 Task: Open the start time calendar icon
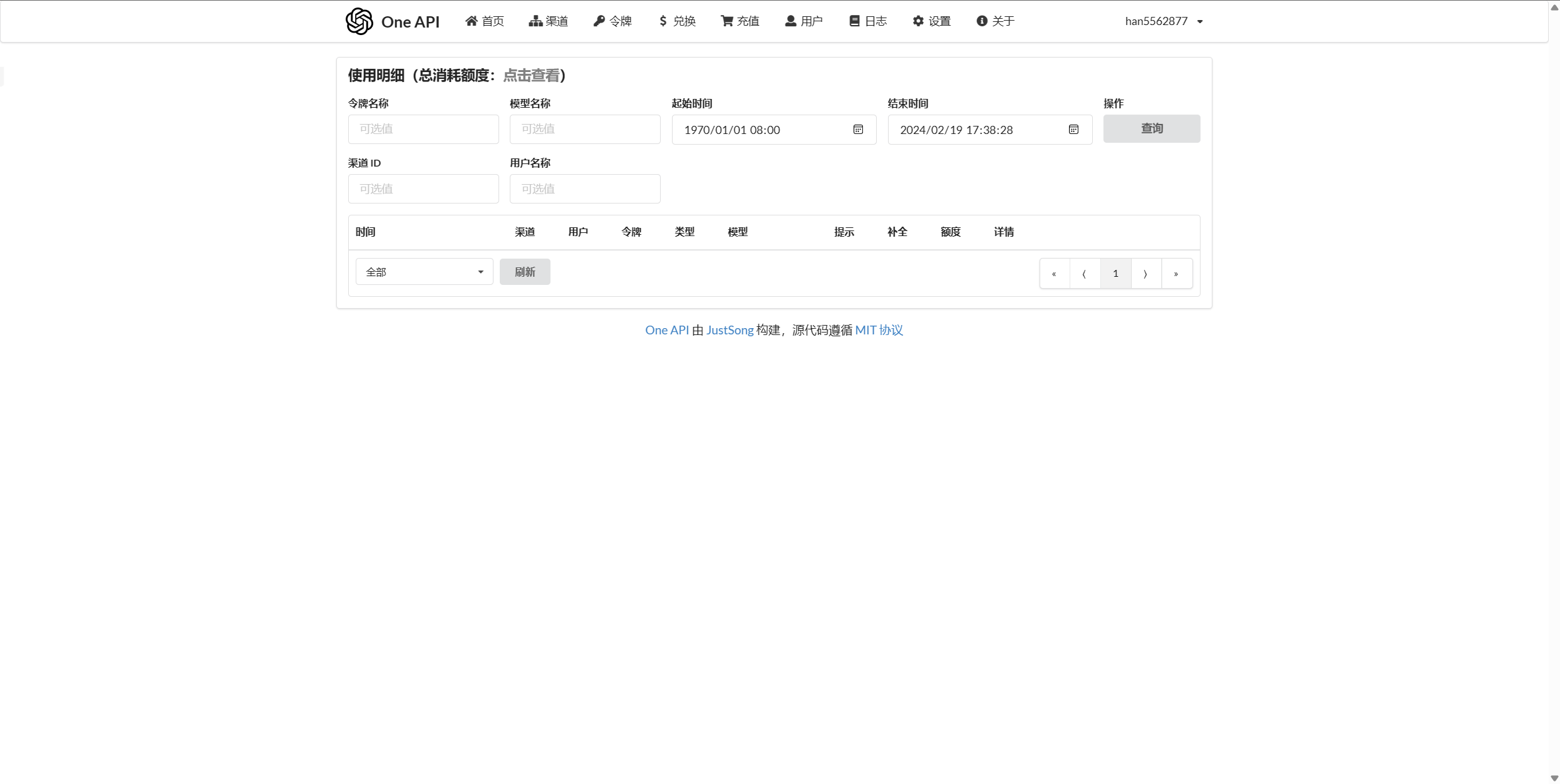(858, 130)
